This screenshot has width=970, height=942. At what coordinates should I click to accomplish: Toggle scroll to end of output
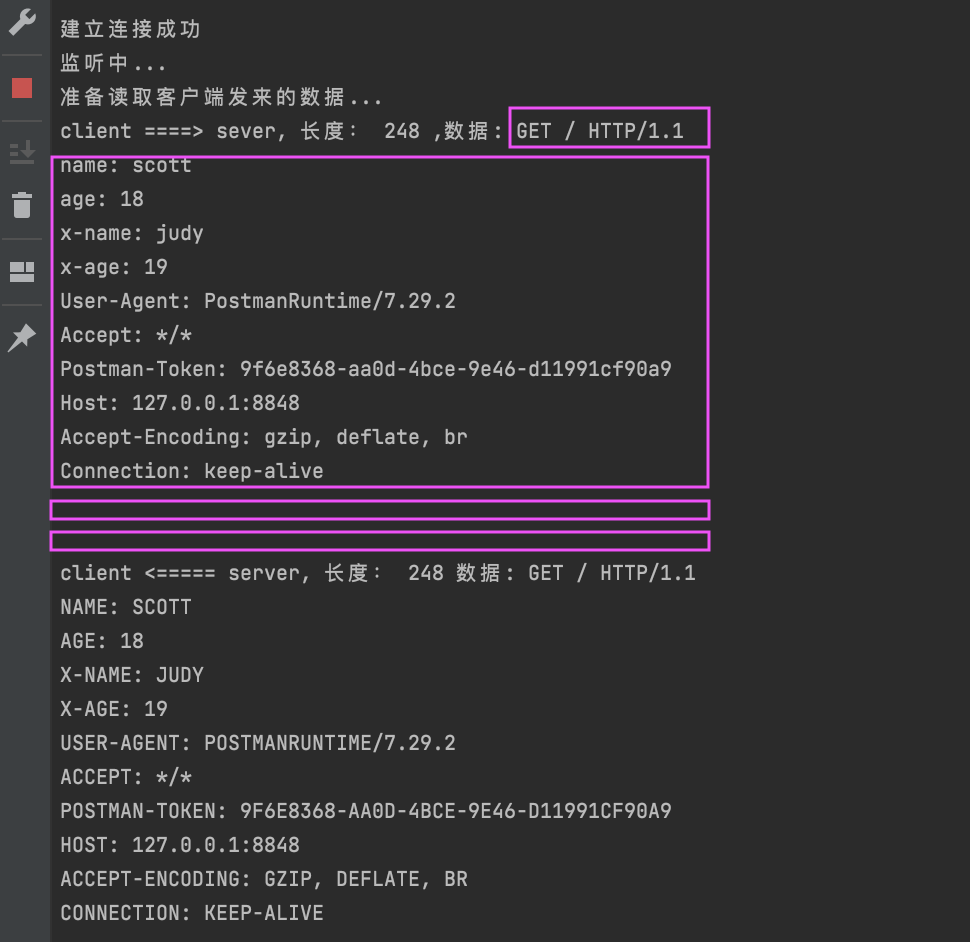[x=22, y=152]
